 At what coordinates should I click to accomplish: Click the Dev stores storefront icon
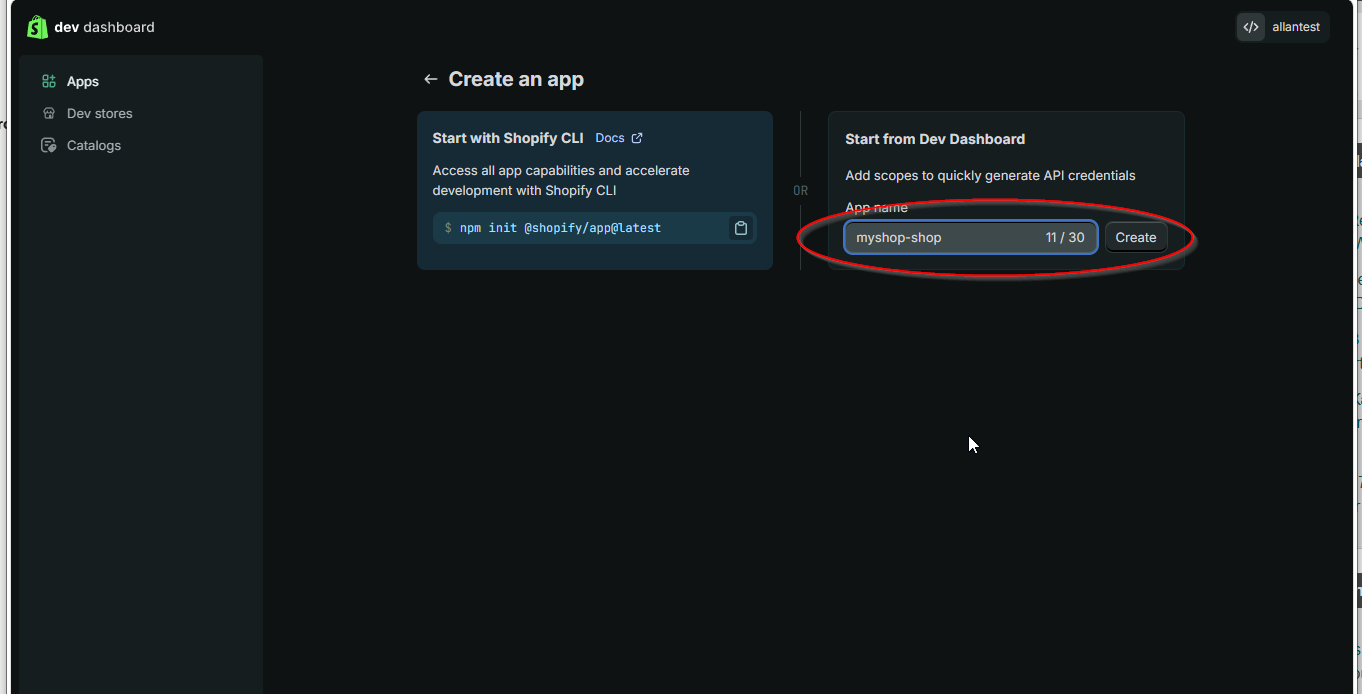point(48,113)
